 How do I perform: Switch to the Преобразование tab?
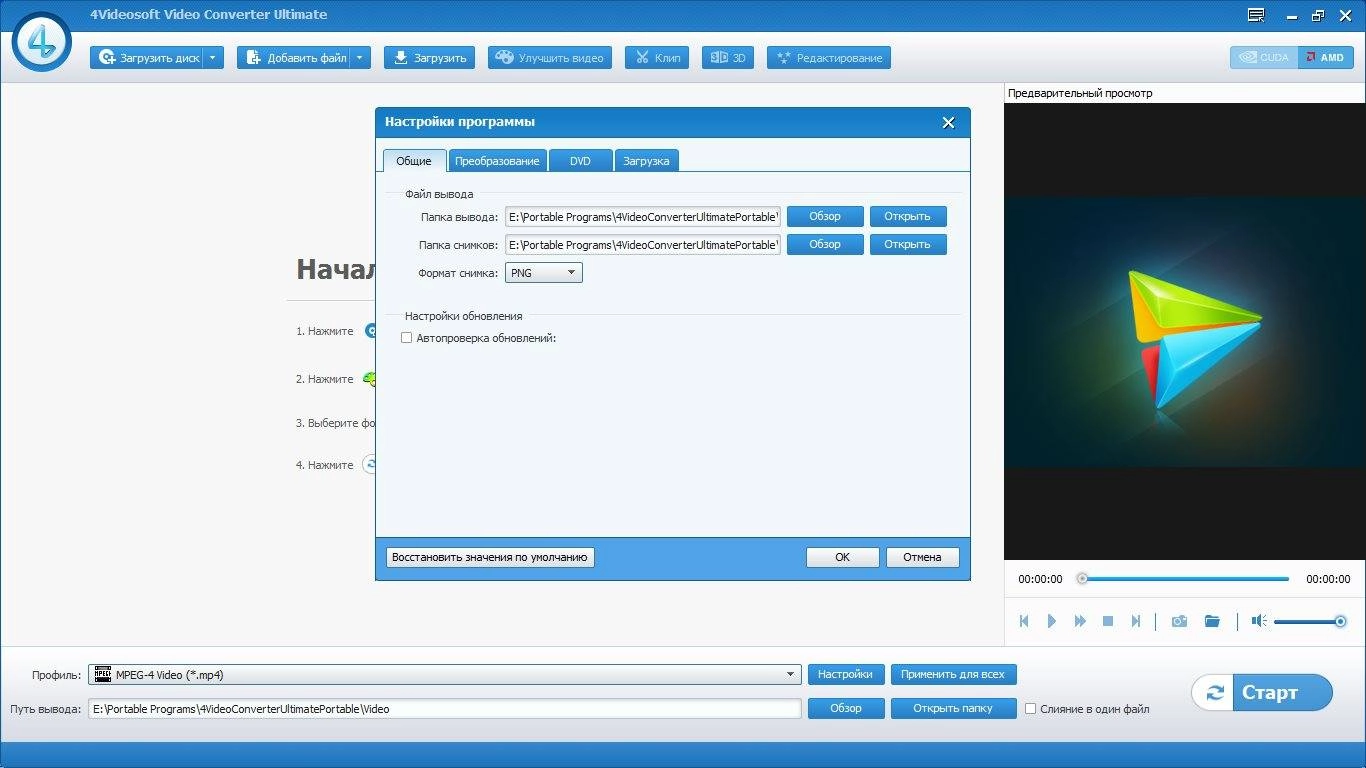(497, 161)
